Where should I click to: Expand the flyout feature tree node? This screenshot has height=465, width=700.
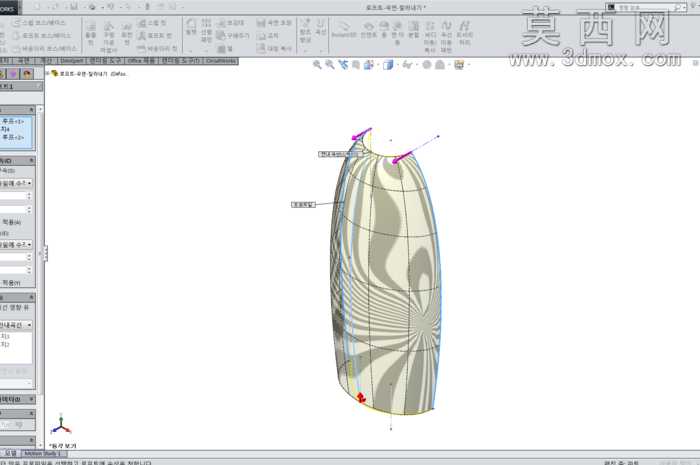(48, 74)
